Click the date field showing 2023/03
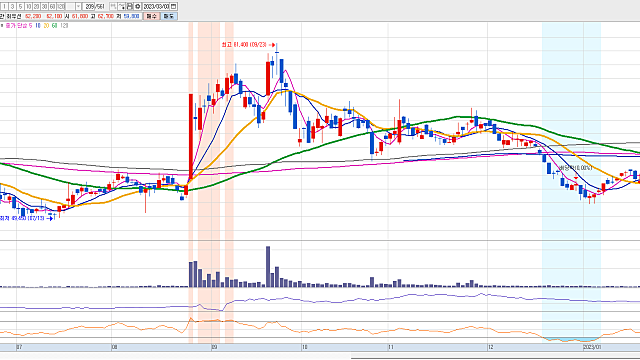The image size is (640, 360). coord(156,7)
